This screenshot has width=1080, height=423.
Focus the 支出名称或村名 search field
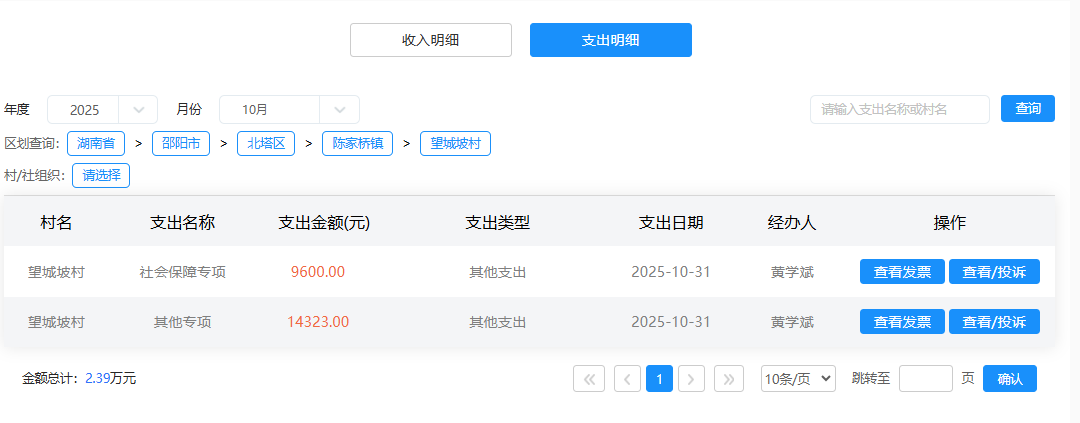899,109
